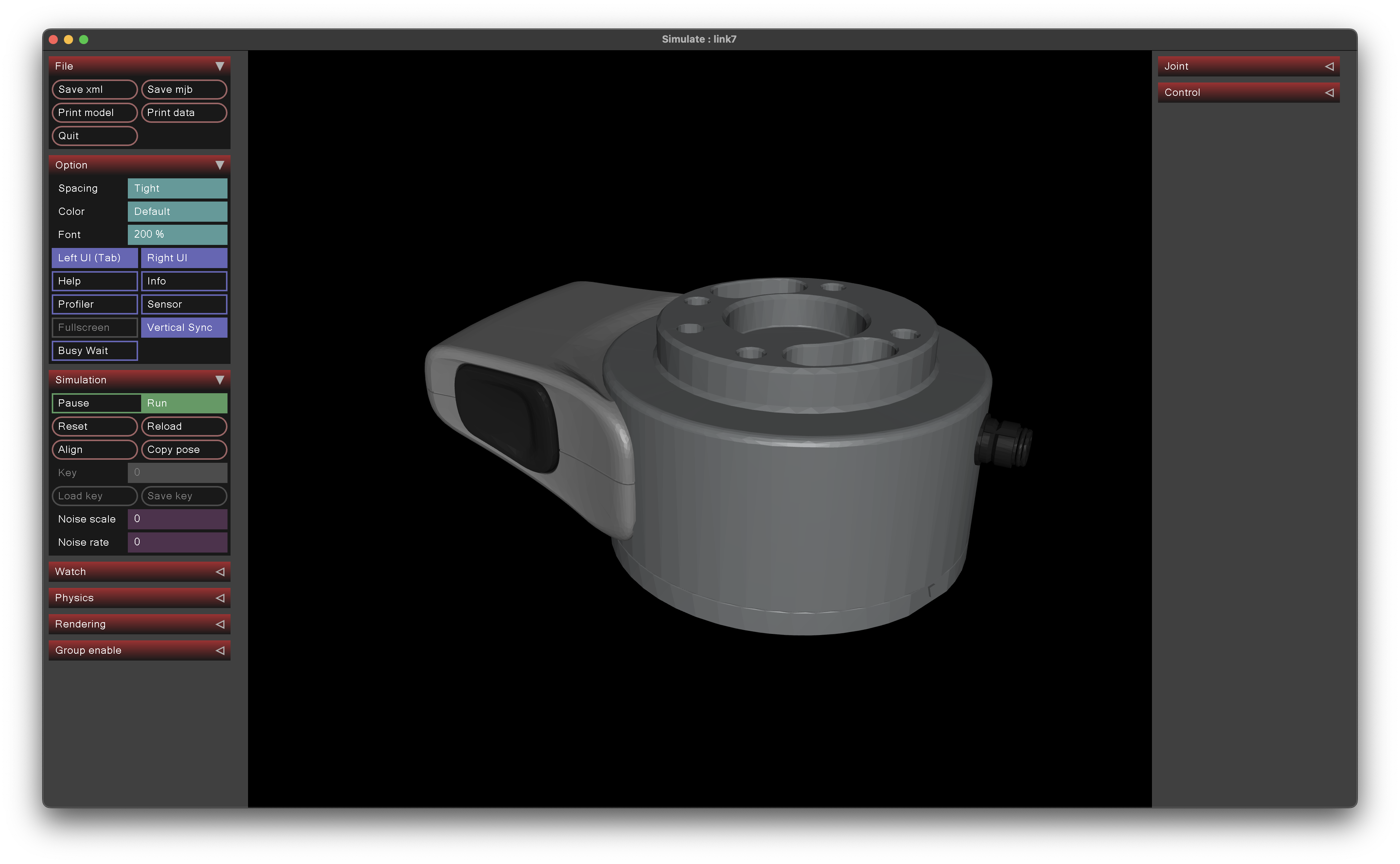Image resolution: width=1400 pixels, height=864 pixels.
Task: Click the Noise scale value field
Action: [x=177, y=519]
